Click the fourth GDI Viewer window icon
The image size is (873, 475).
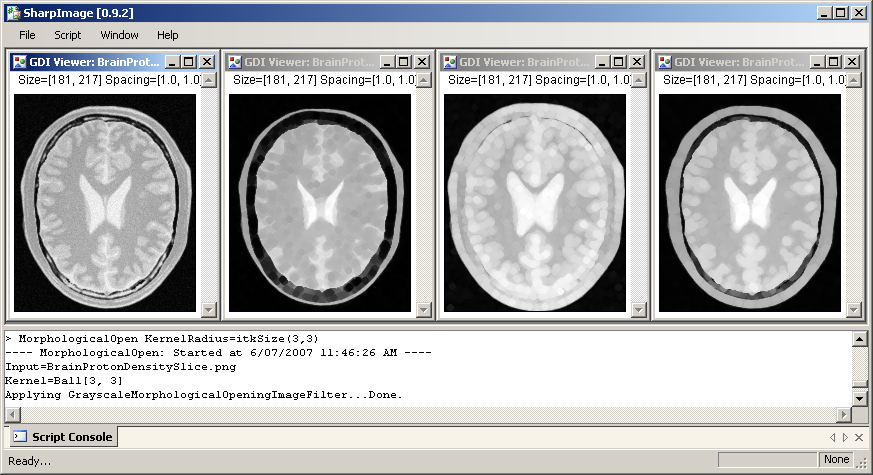tap(664, 62)
